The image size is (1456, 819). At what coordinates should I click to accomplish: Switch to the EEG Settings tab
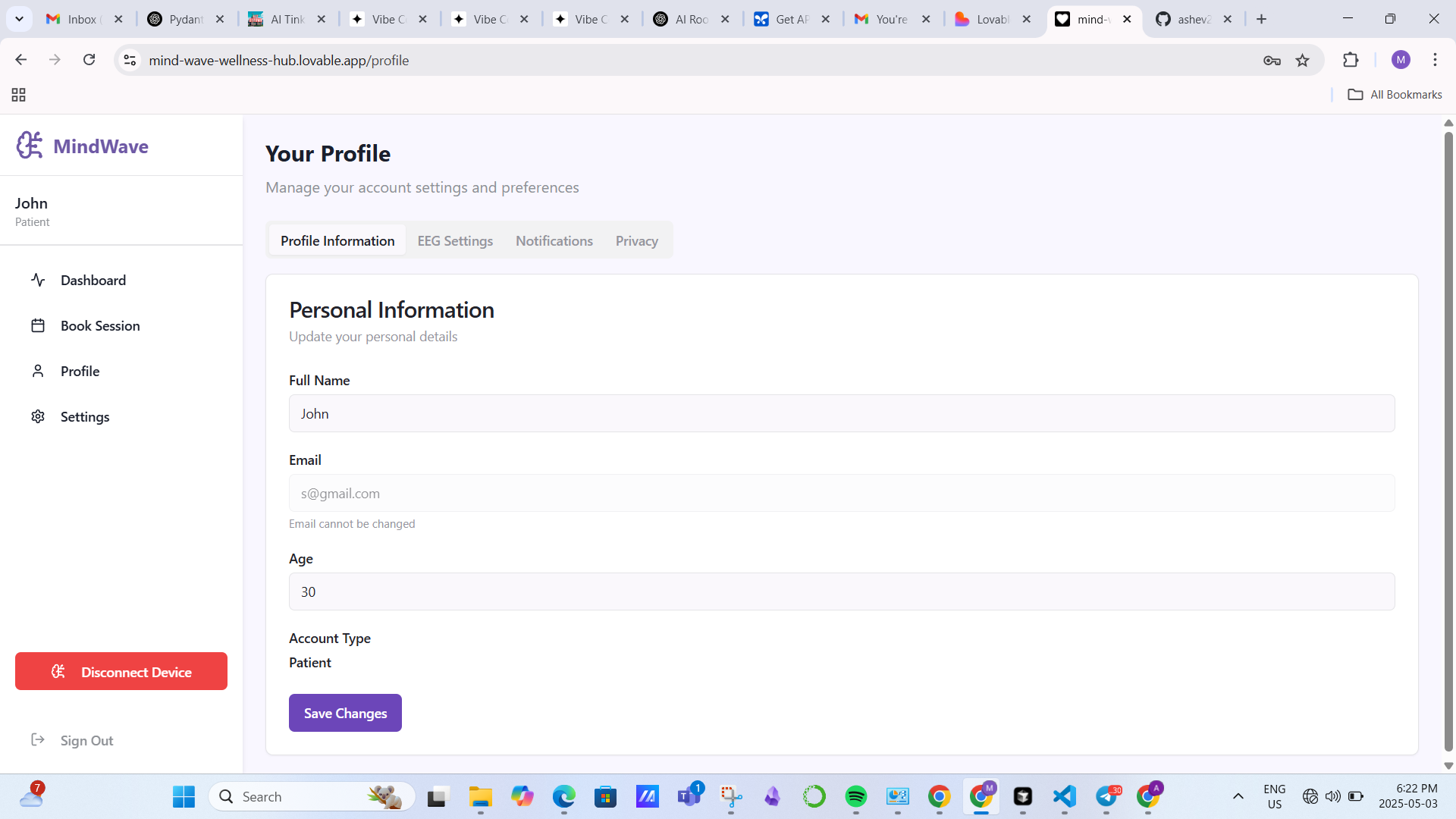[455, 241]
